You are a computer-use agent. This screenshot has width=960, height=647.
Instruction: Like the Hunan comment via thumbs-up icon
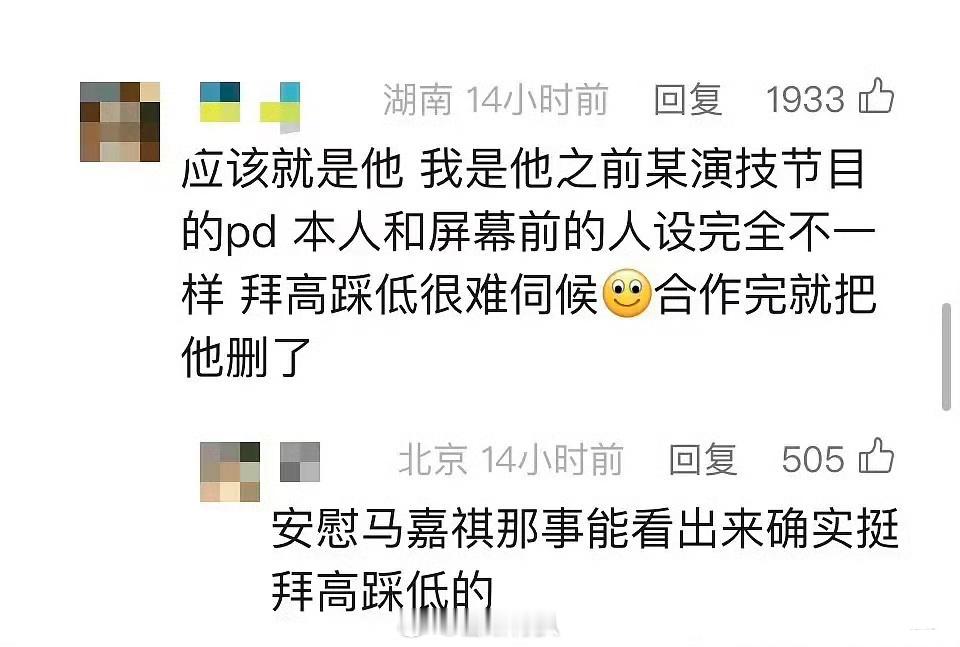click(x=876, y=96)
